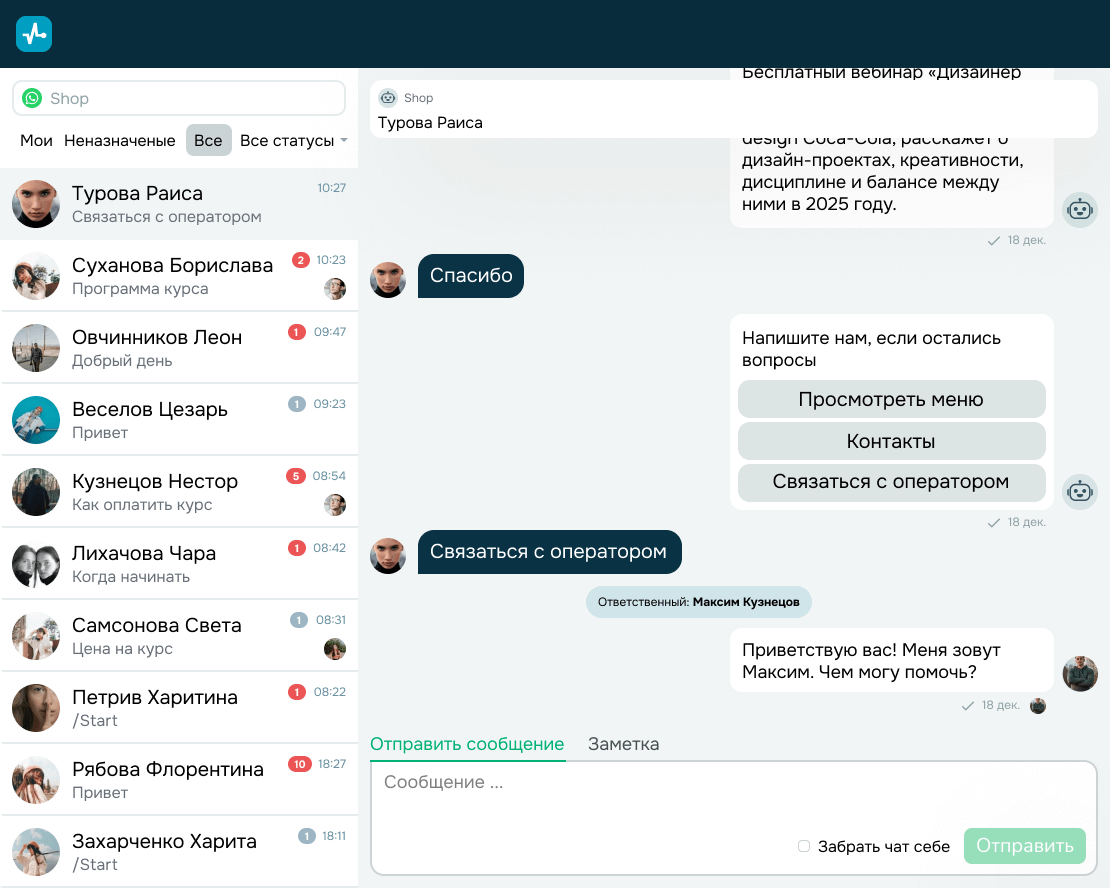The image size is (1110, 888).
Task: Select the Неназначеные filter
Action: [x=120, y=140]
